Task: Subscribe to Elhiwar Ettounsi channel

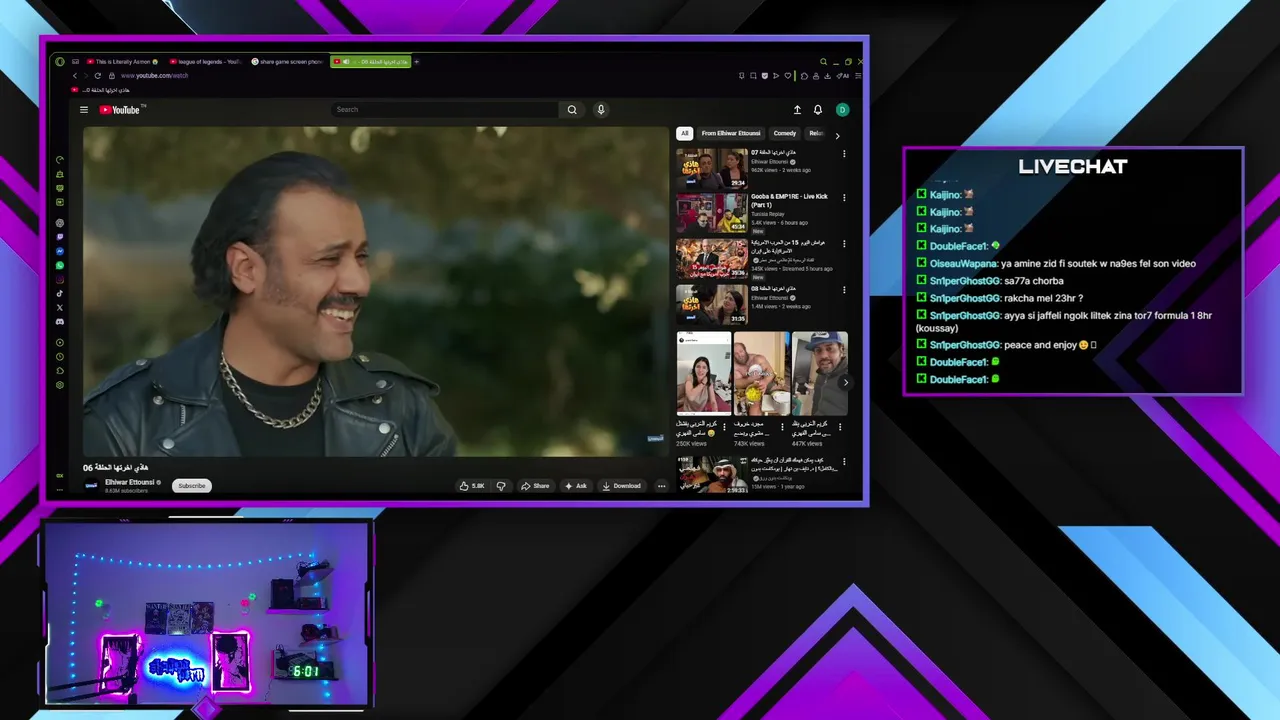Action: (x=191, y=486)
